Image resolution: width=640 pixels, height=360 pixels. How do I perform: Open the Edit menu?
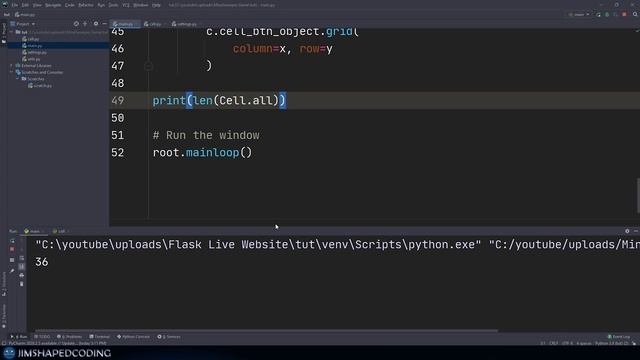coord(25,5)
